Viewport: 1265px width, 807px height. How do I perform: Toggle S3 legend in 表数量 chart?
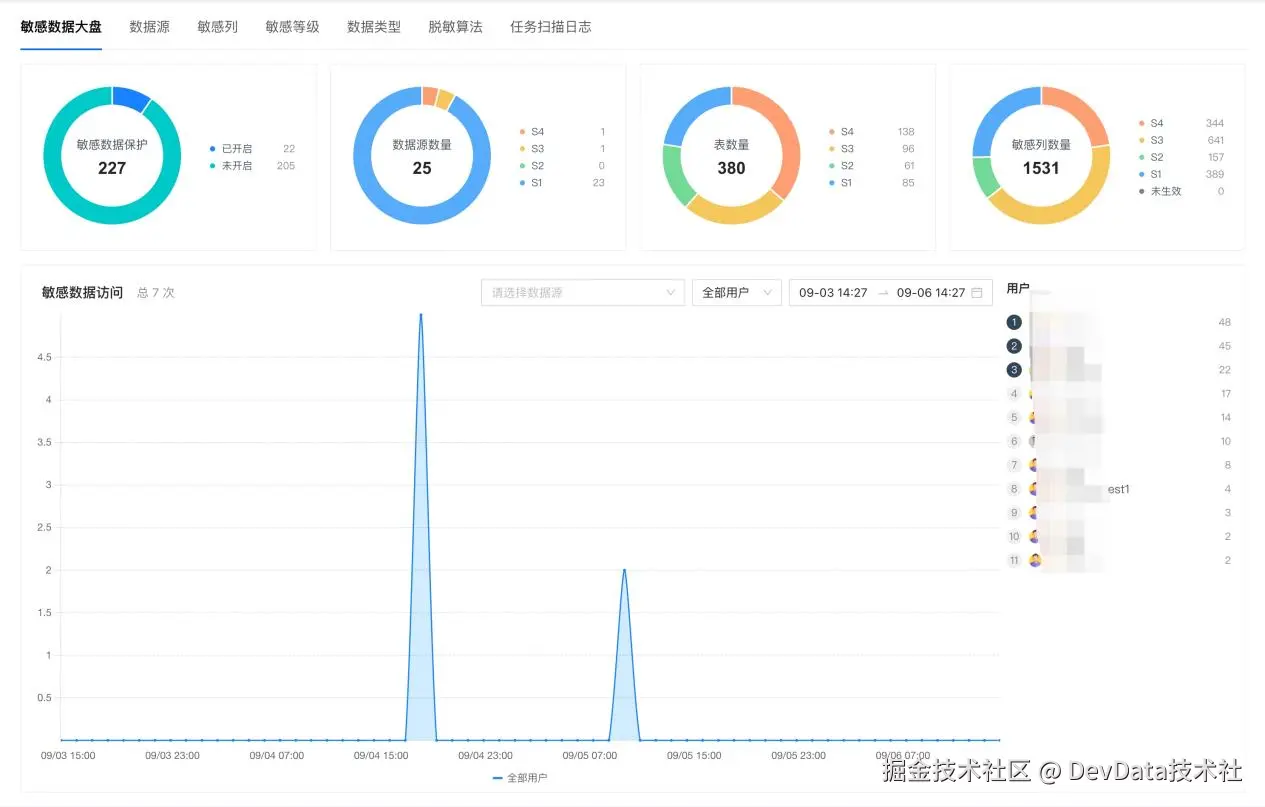click(x=841, y=149)
